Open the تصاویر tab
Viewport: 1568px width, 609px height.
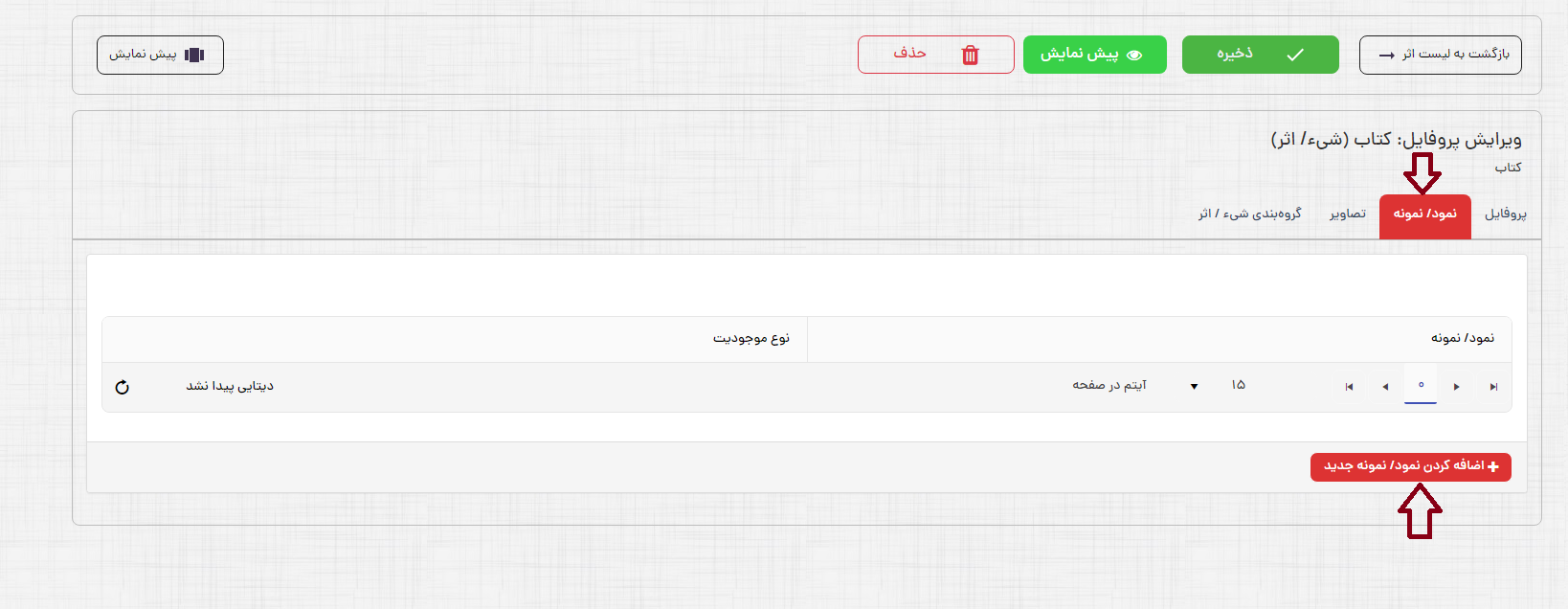[x=1347, y=214]
